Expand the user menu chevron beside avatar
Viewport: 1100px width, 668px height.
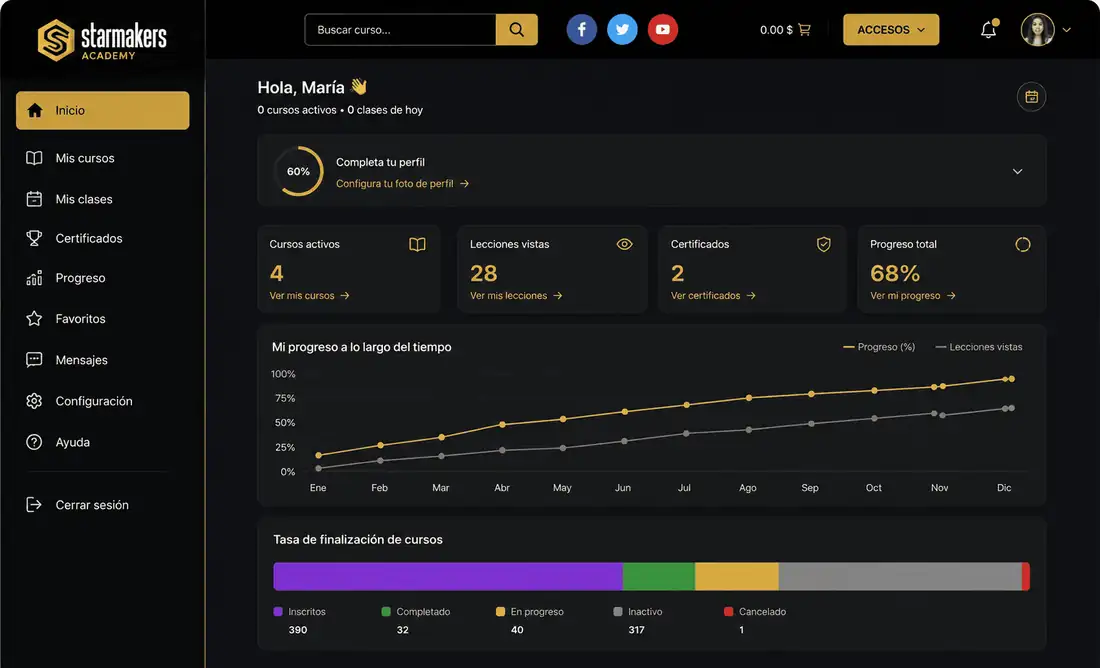[x=1067, y=30]
